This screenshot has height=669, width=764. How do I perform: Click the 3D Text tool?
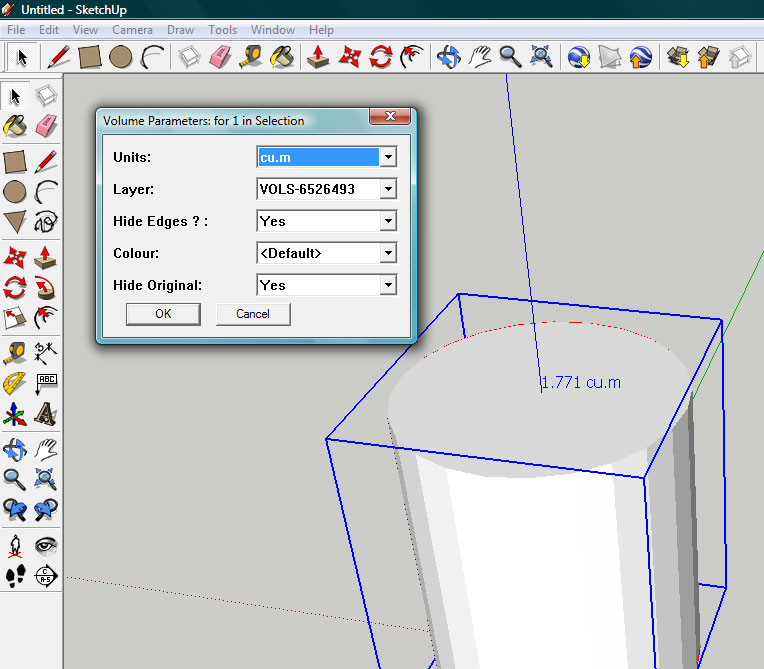click(x=46, y=414)
